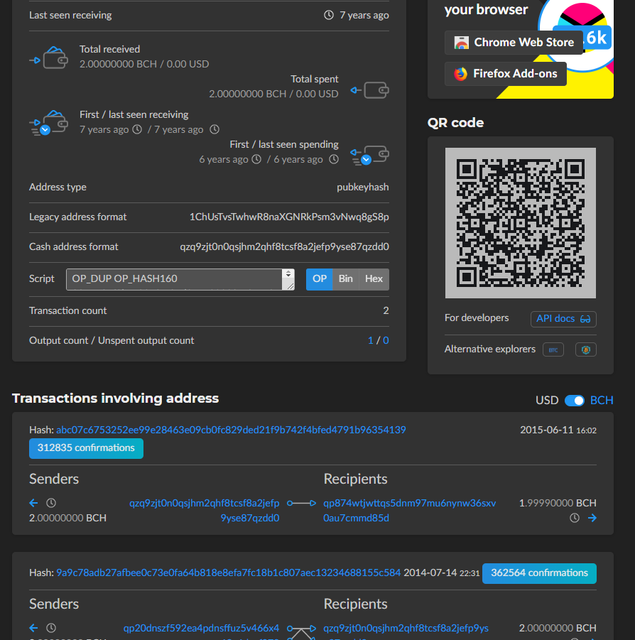Click clock icon after last-seen receiving time
Image resolution: width=635 pixels, height=640 pixels.
click(214, 129)
